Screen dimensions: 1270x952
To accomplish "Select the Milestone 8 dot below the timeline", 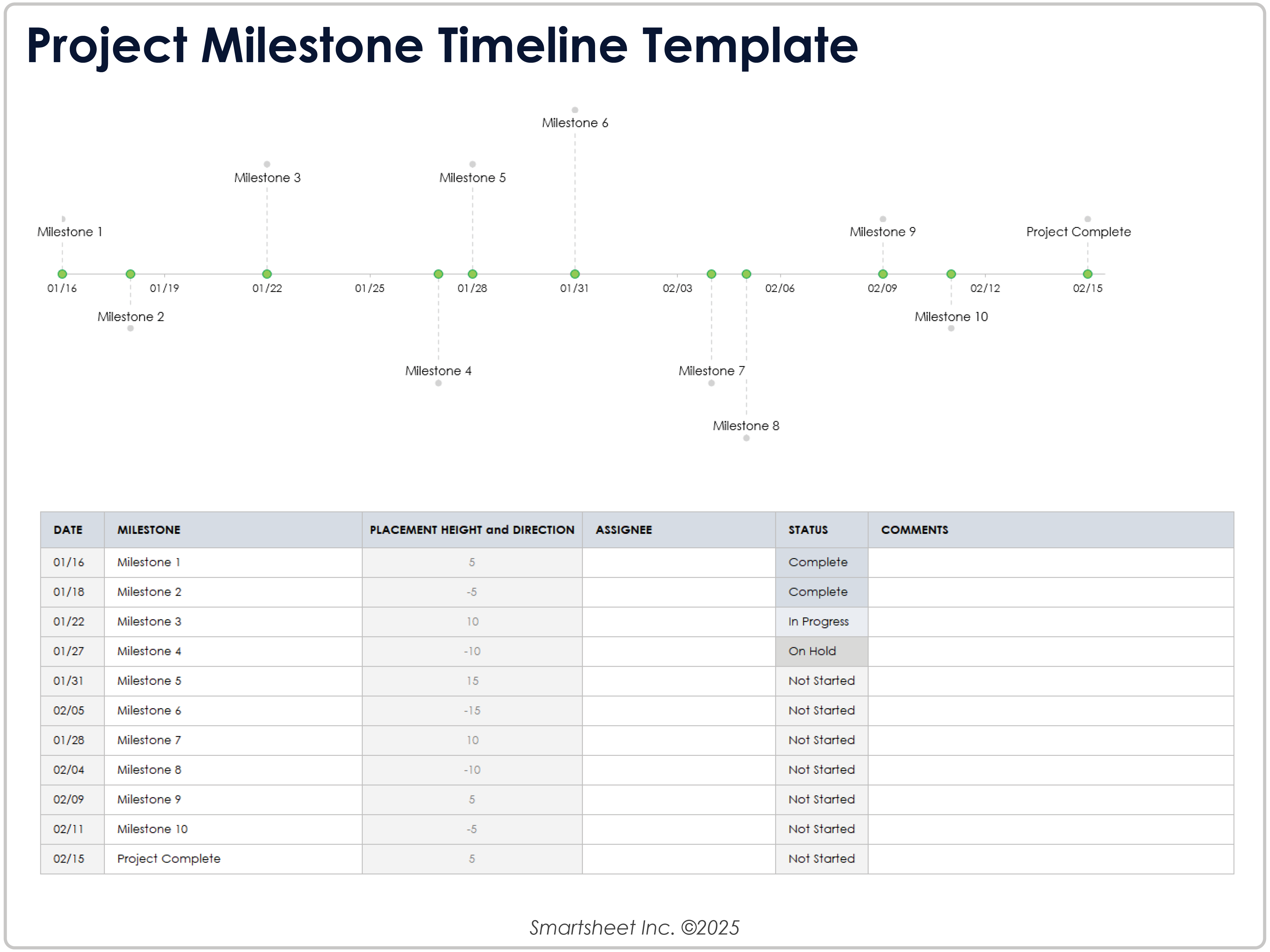I will [746, 438].
